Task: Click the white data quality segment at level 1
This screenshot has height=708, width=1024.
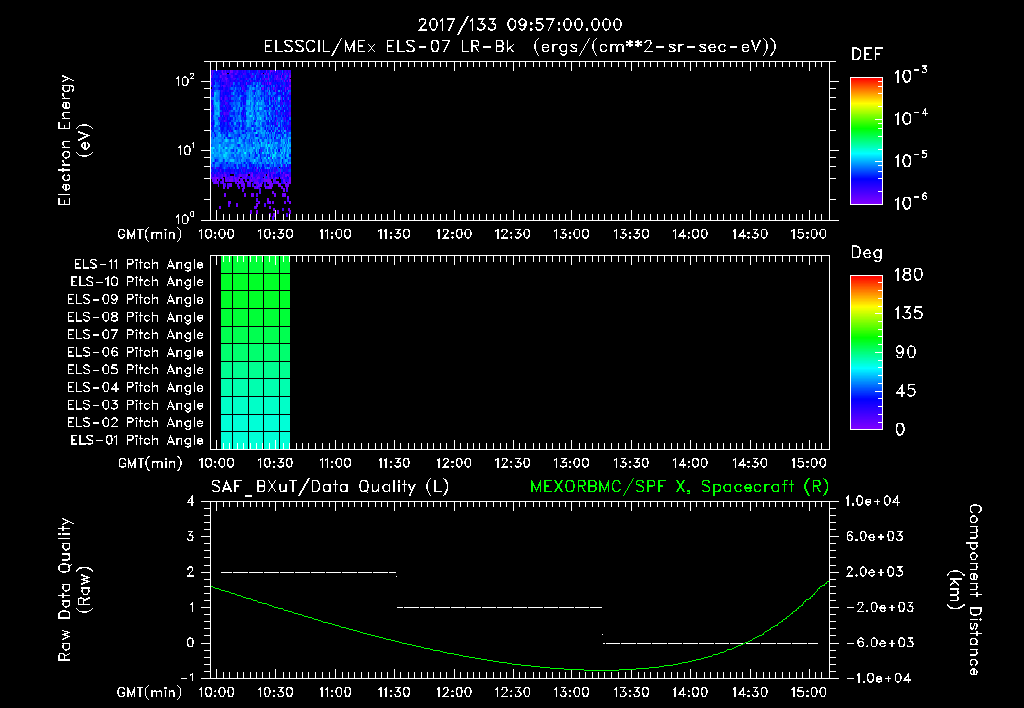Action: 500,607
